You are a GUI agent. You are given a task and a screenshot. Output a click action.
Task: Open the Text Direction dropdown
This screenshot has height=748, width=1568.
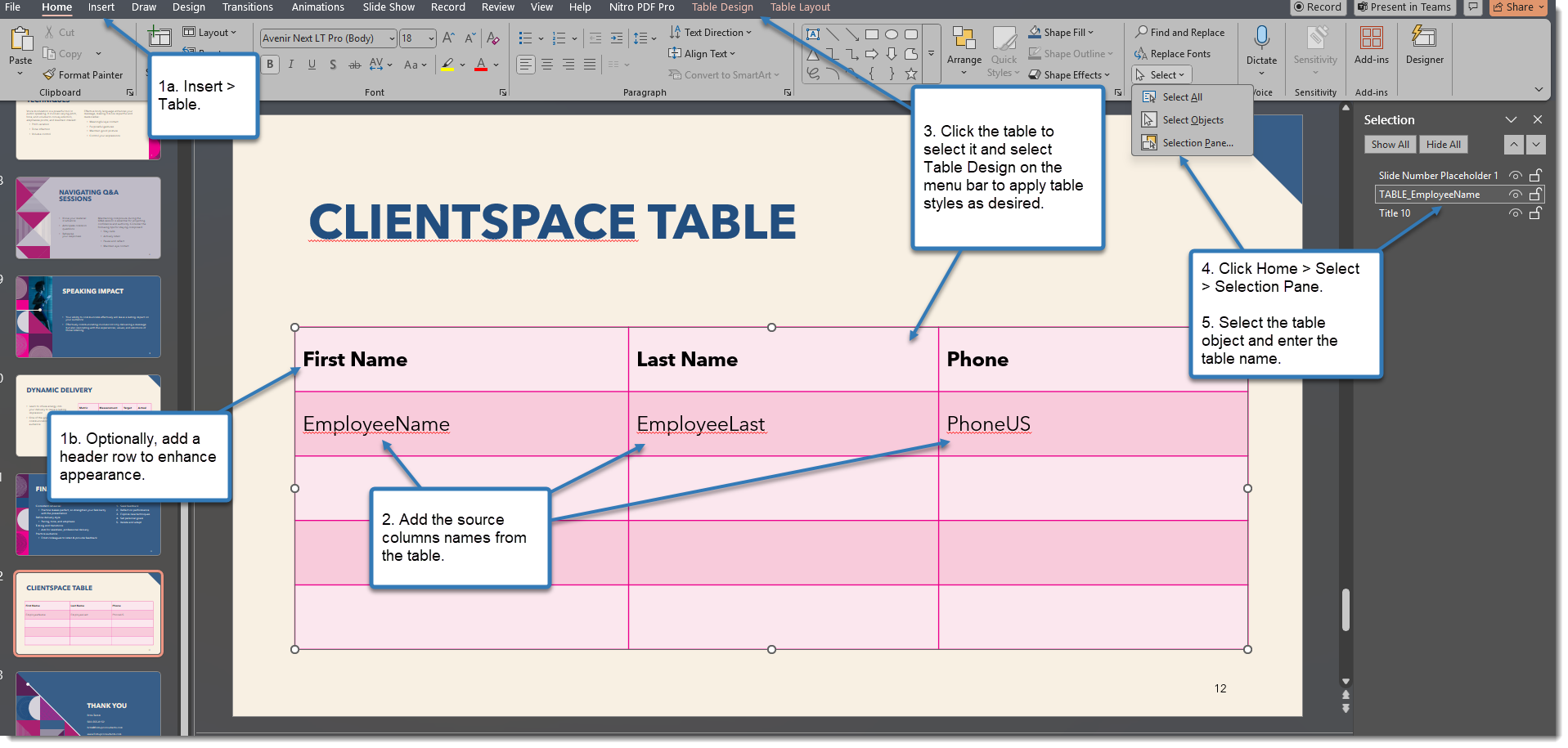[748, 33]
